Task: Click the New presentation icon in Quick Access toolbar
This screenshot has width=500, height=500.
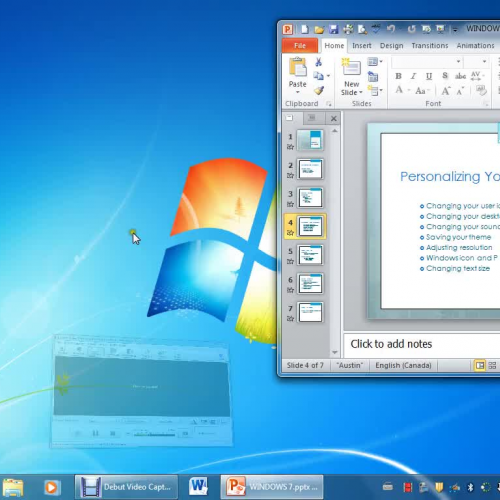Action: (305, 29)
